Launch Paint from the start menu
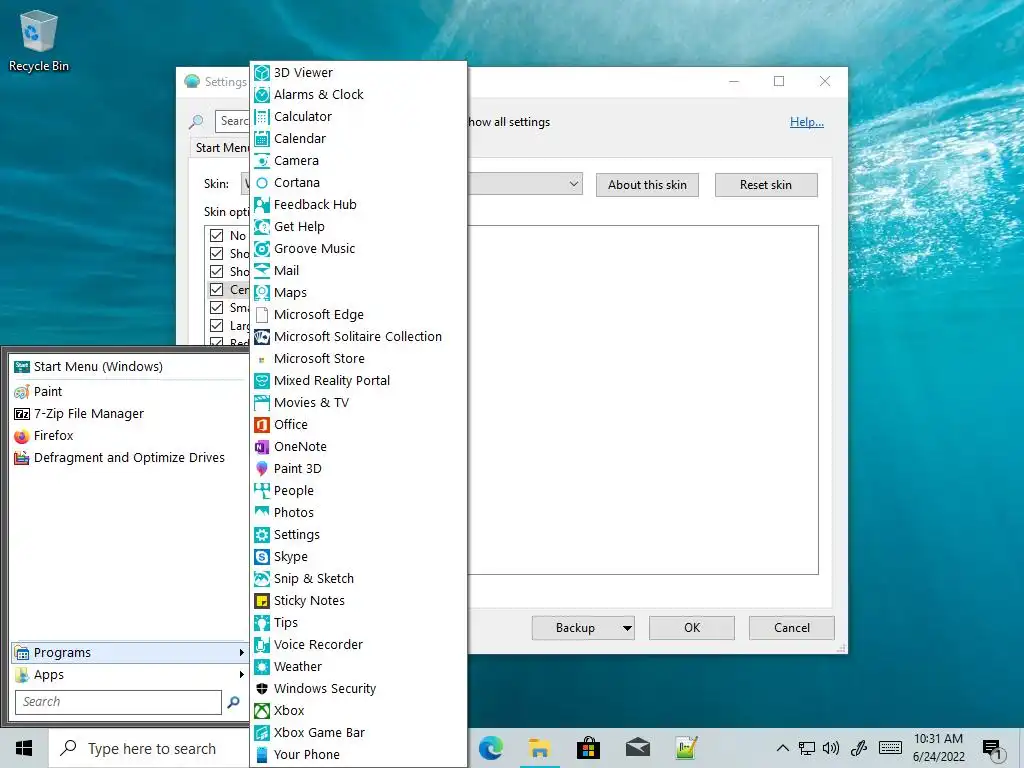This screenshot has height=768, width=1024. pyautogui.click(x=129, y=392)
